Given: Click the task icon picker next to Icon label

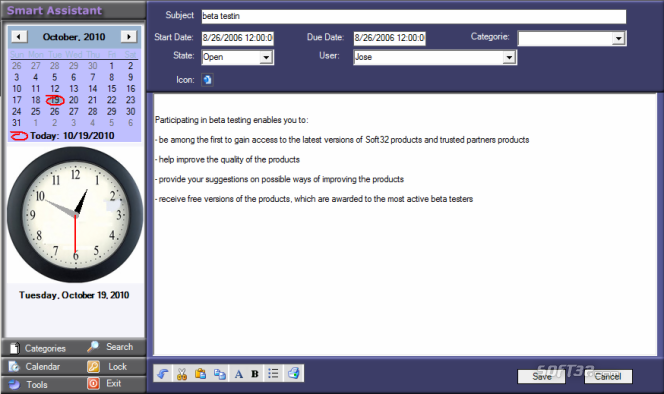Looking at the screenshot, I should (x=207, y=80).
